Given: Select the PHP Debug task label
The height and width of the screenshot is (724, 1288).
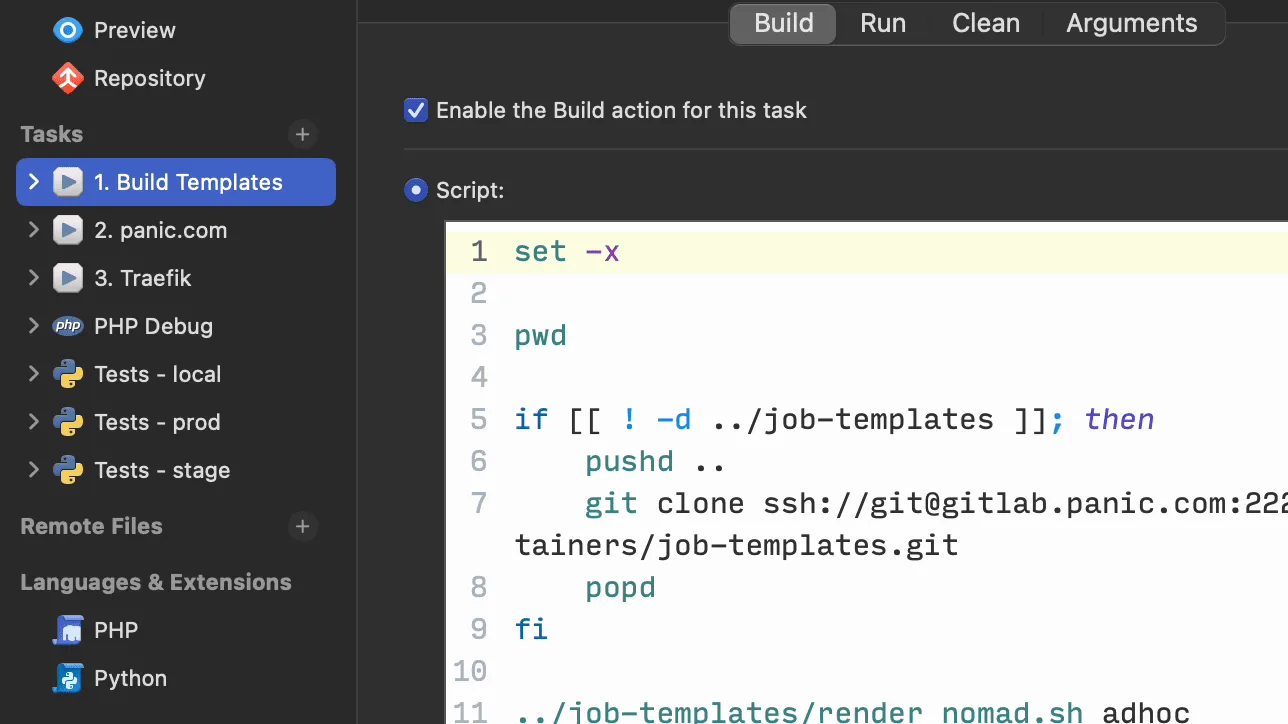Looking at the screenshot, I should (153, 326).
